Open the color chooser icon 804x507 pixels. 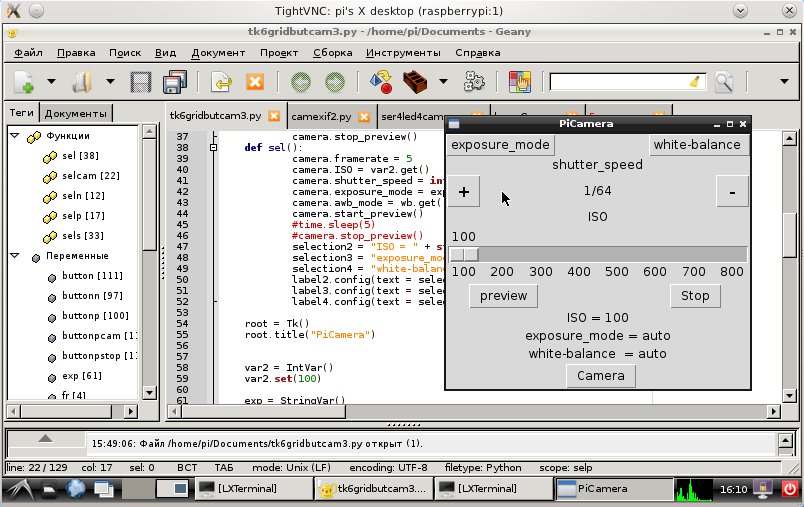click(519, 82)
